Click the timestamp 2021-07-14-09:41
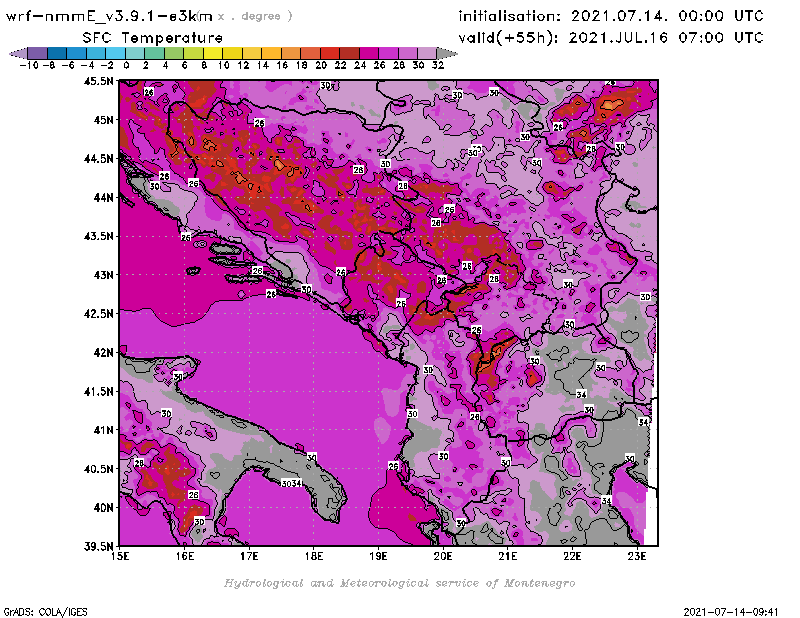The image size is (800, 618). coord(731,612)
